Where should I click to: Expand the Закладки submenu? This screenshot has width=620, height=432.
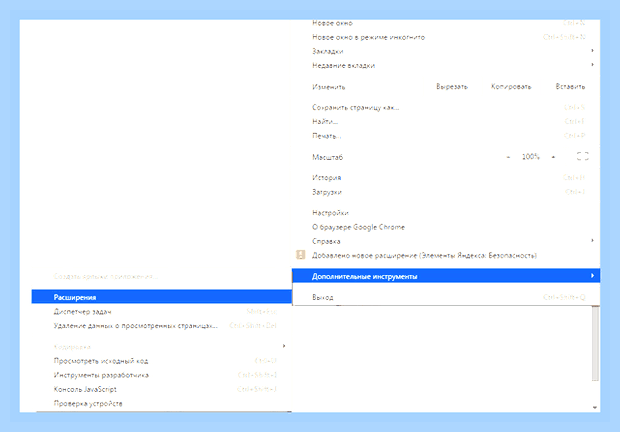point(446,51)
